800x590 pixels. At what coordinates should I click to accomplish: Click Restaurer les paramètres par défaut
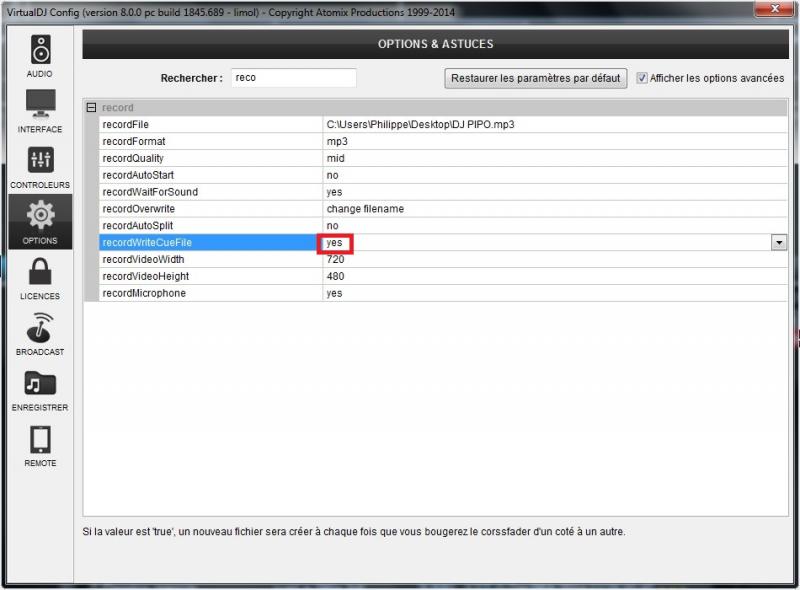[536, 78]
